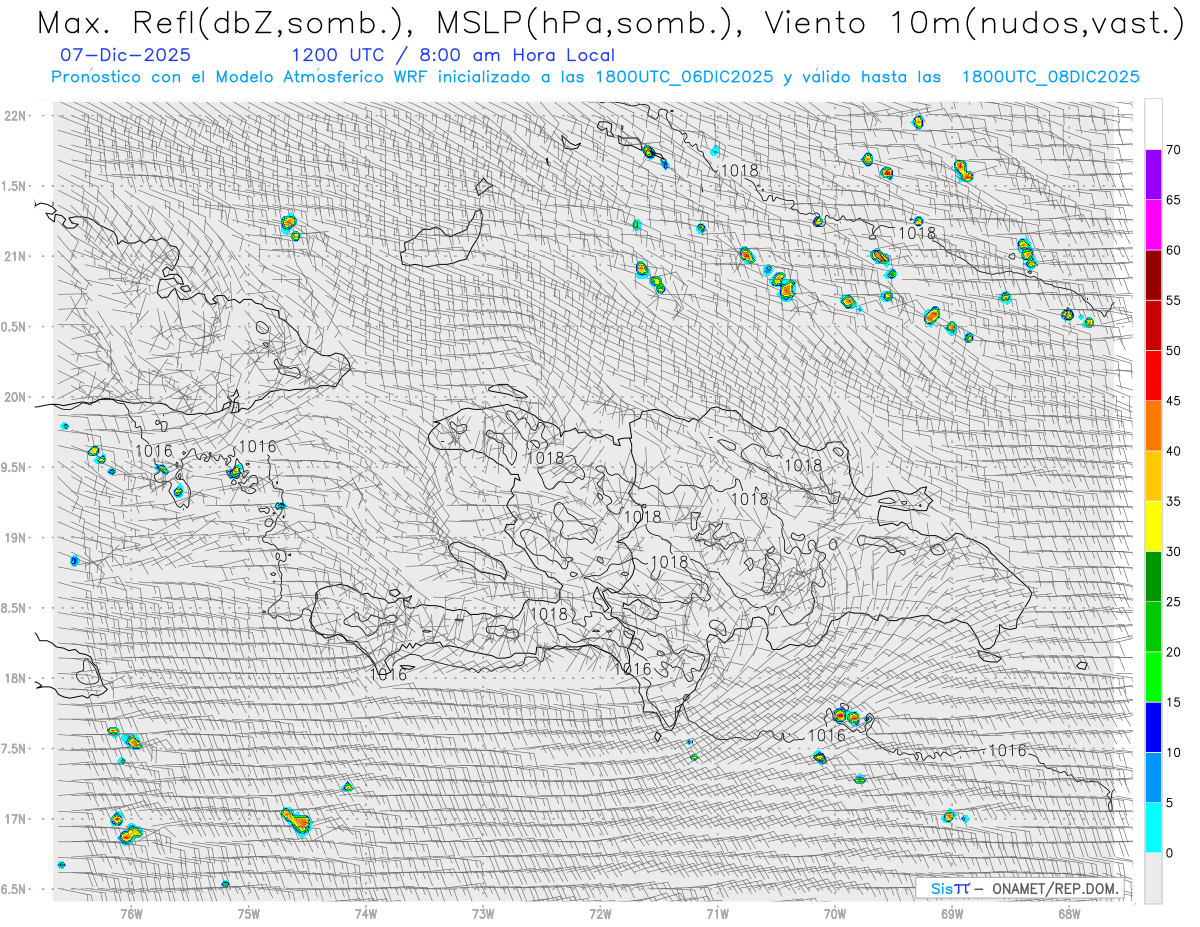
Task: Select the '15' value on the colorbar
Action: (1173, 702)
